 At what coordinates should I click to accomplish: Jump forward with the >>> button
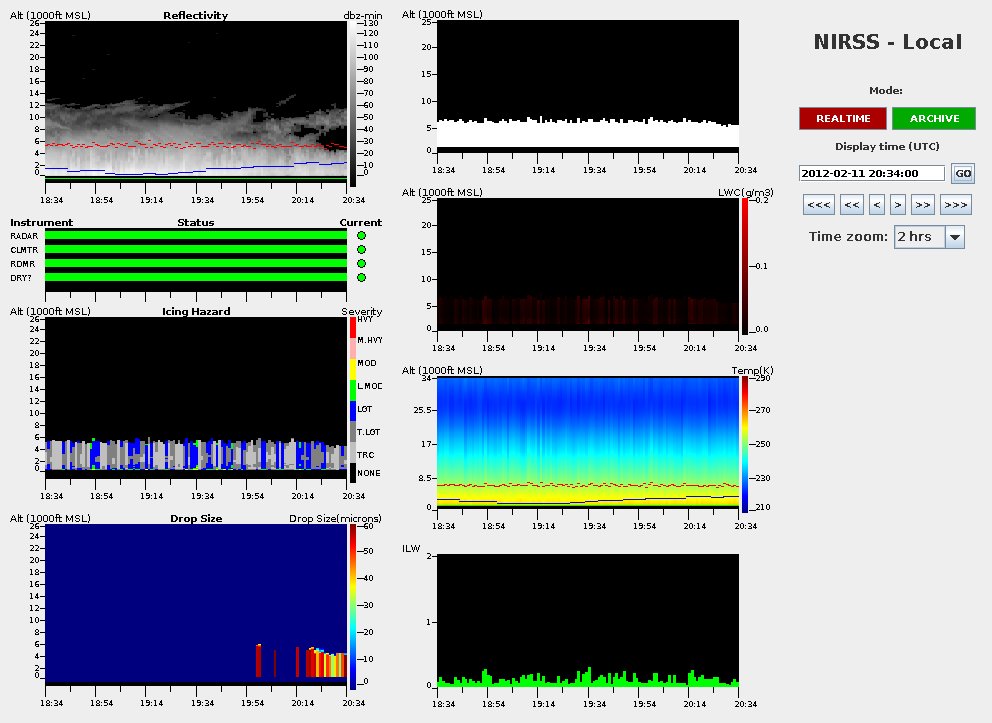955,205
